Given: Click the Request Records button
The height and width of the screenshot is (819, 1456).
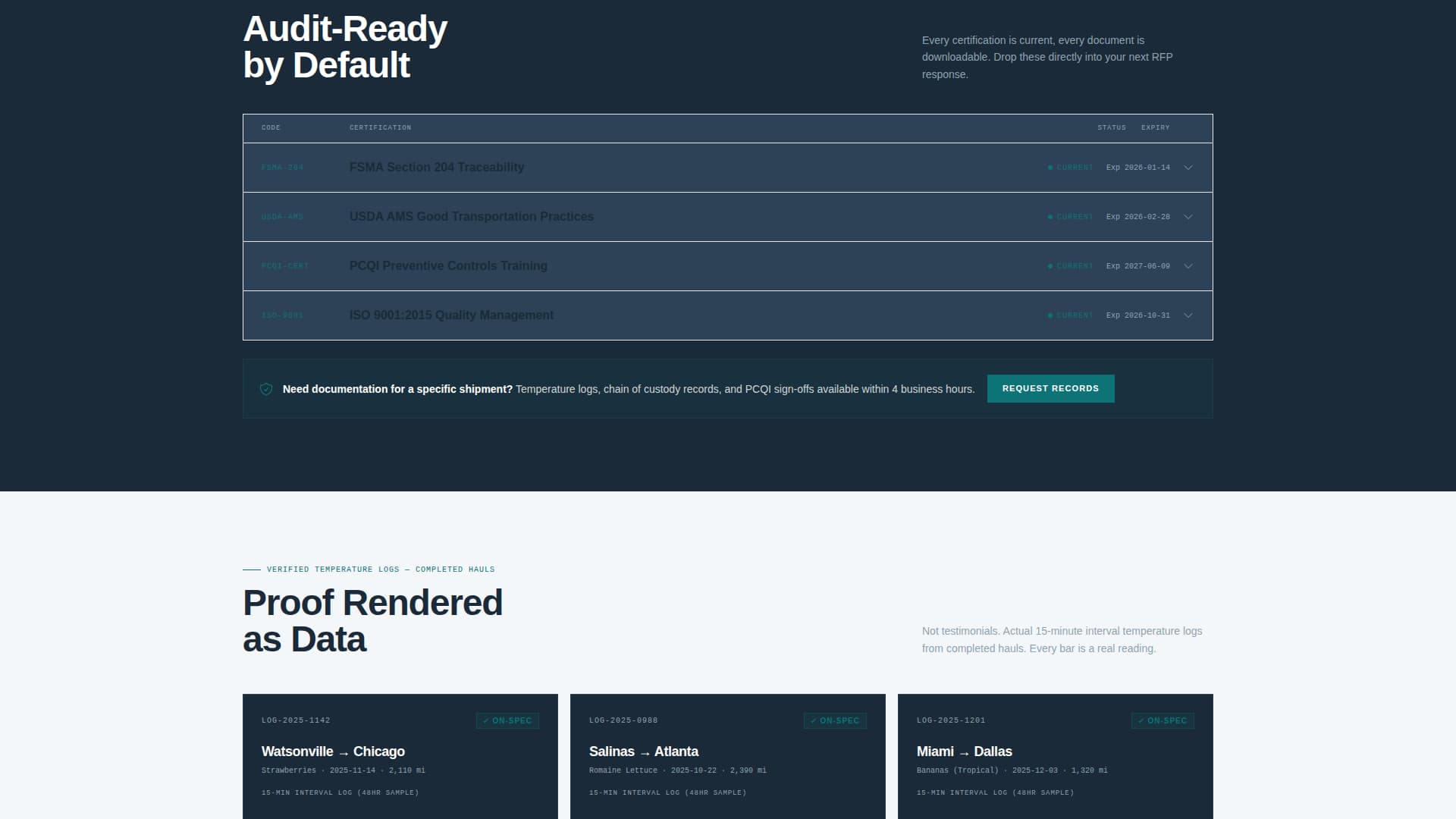Looking at the screenshot, I should pyautogui.click(x=1050, y=388).
